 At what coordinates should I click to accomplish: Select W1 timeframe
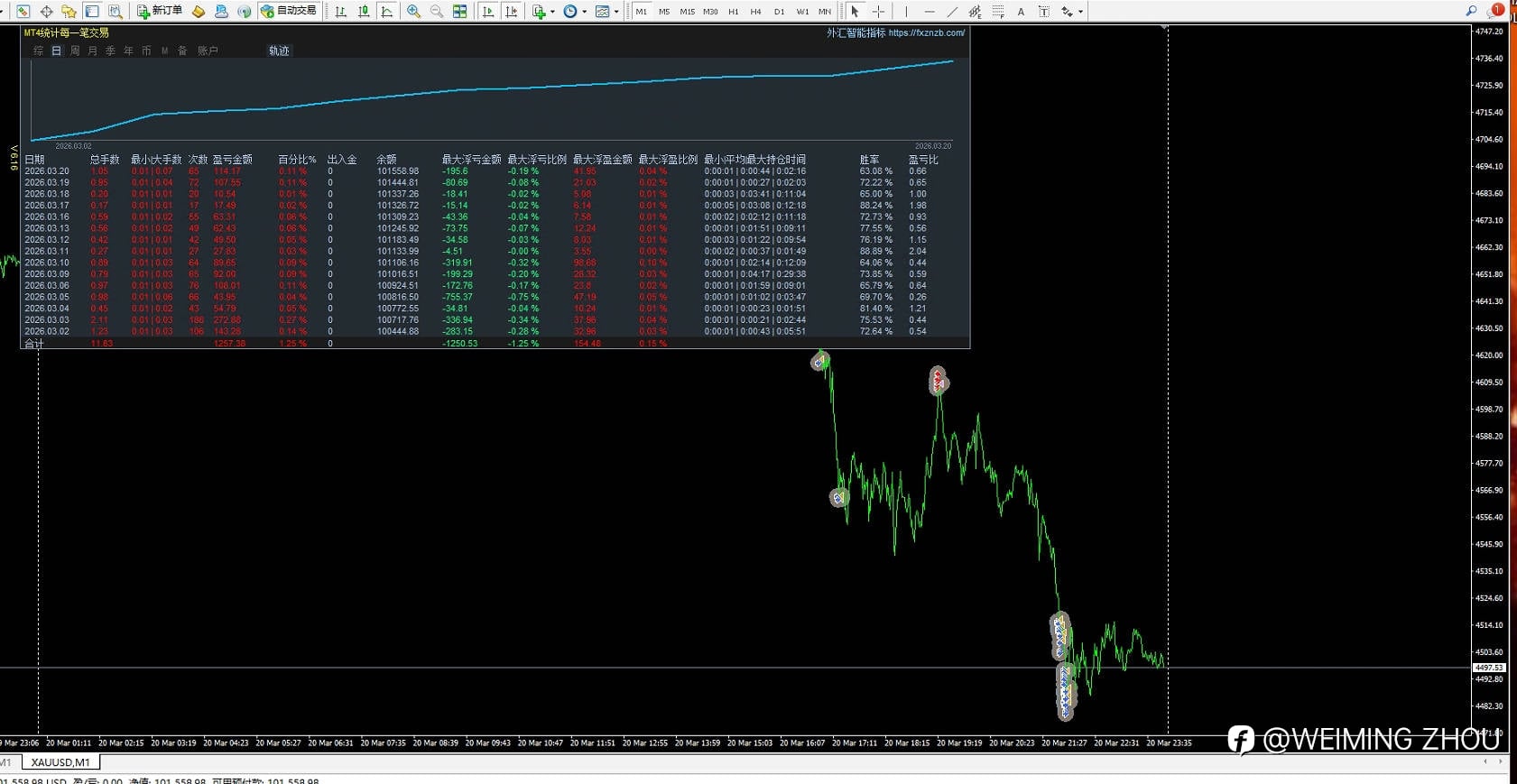point(802,11)
